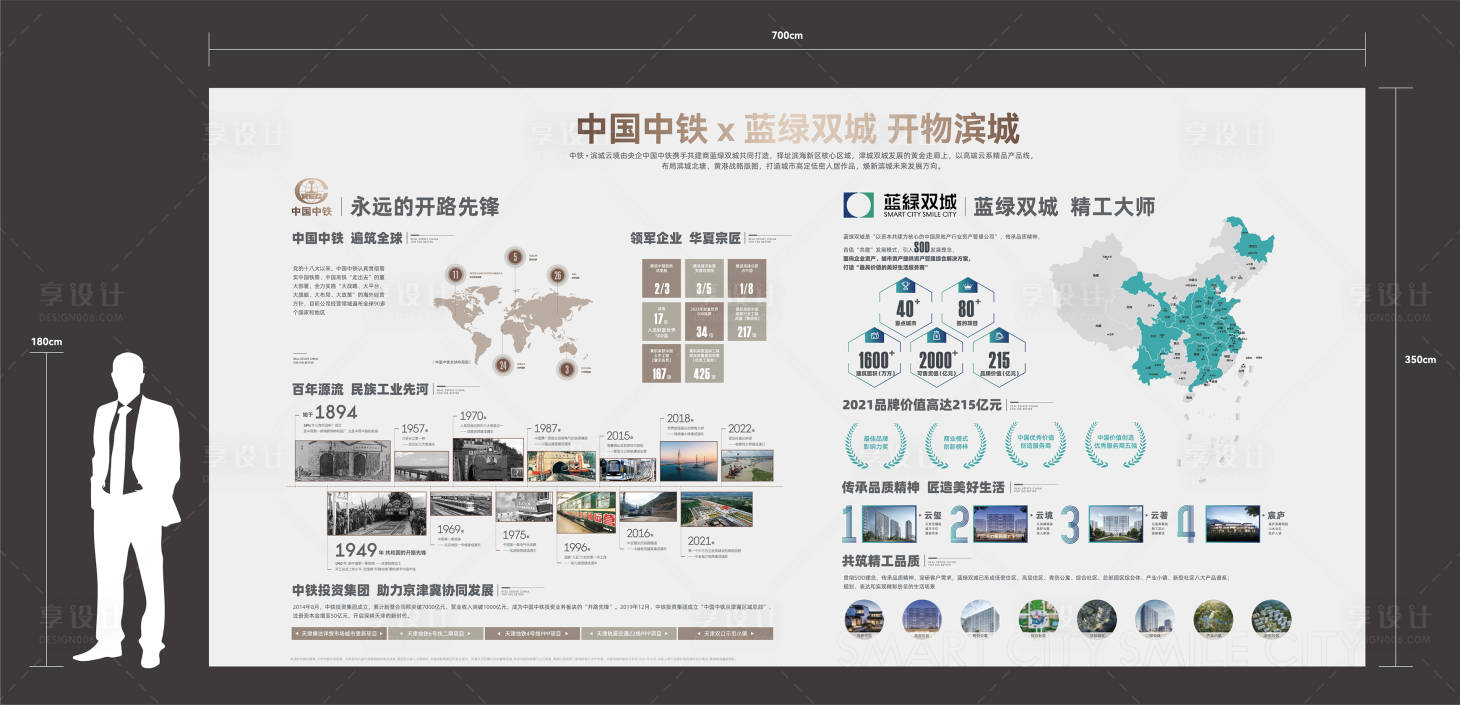Click the heading 永远的开路先锋
This screenshot has width=1460, height=705.
point(425,206)
